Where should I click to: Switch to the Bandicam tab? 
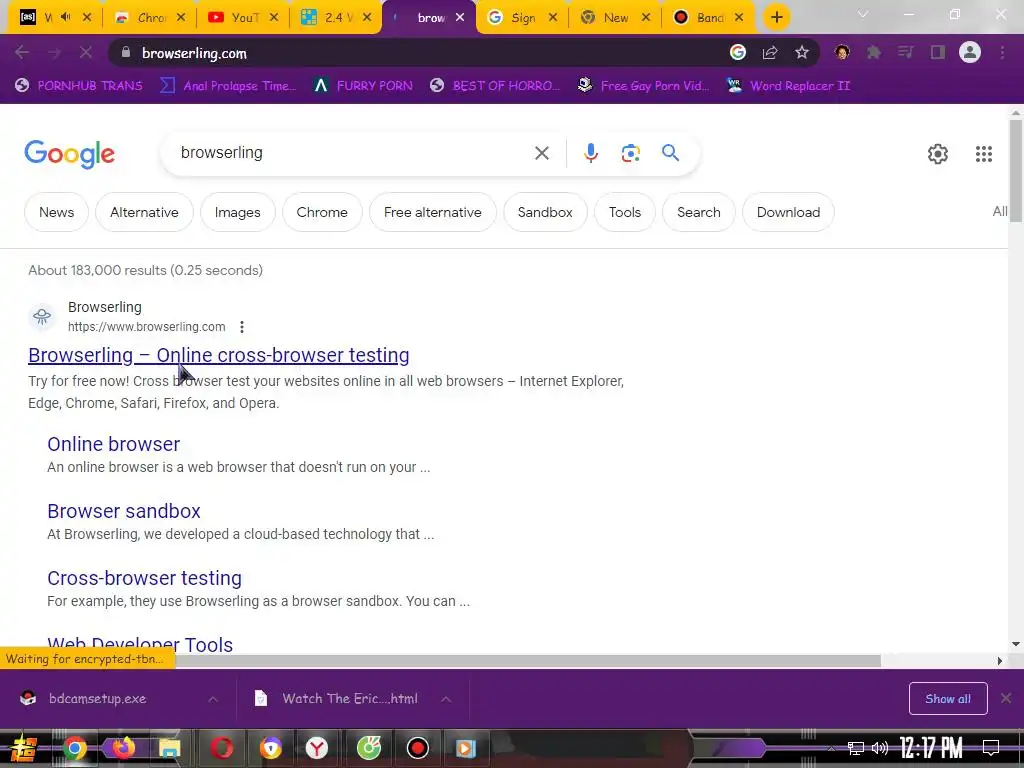tap(709, 18)
